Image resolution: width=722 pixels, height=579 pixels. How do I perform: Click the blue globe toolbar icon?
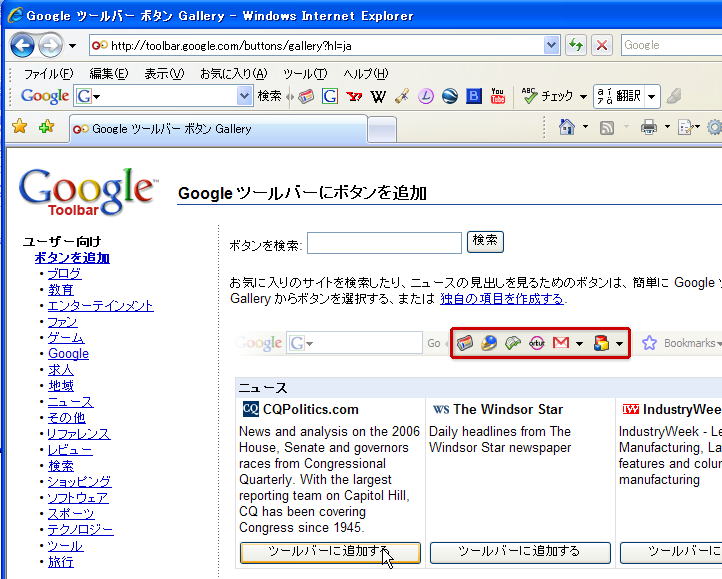point(450,96)
